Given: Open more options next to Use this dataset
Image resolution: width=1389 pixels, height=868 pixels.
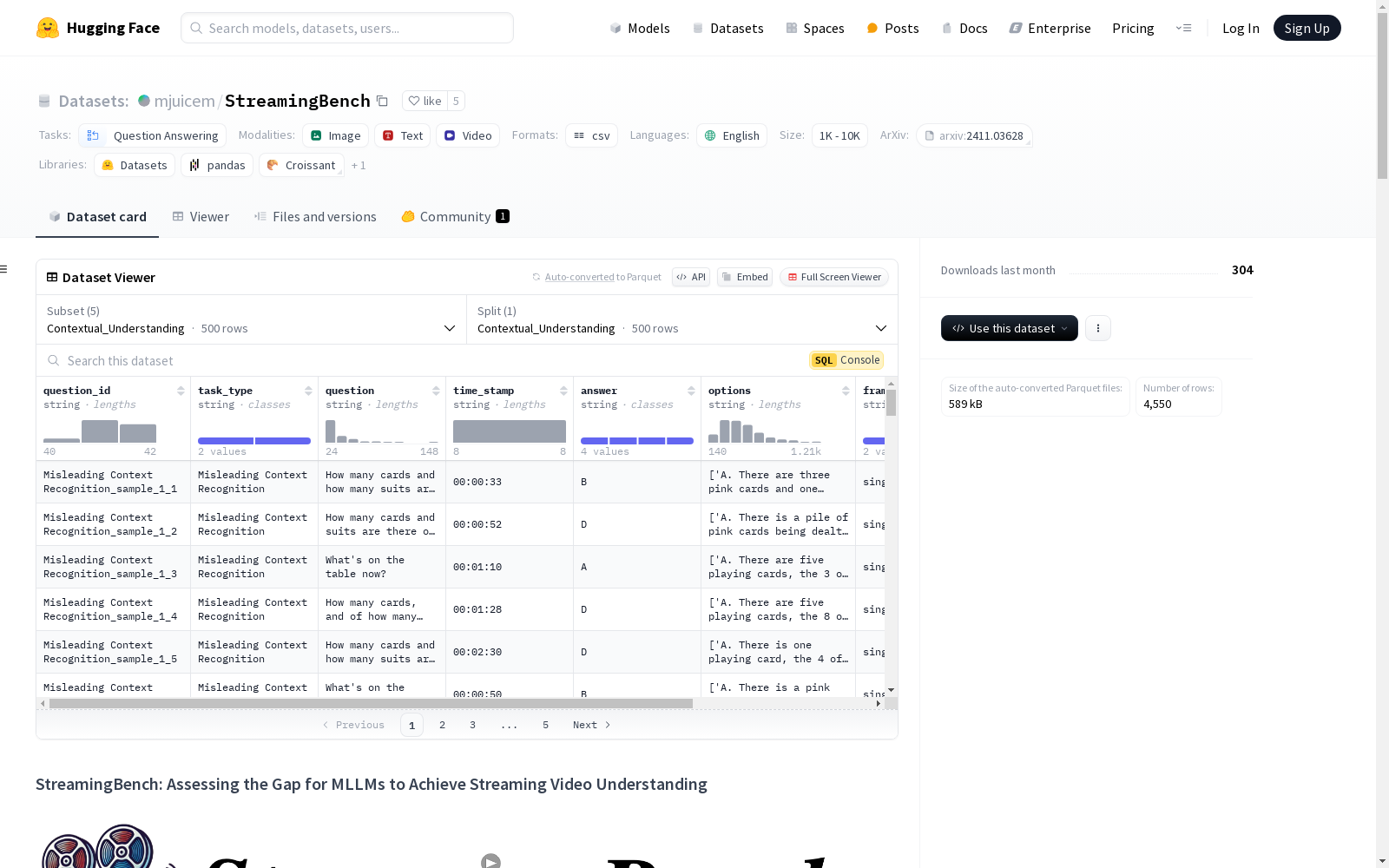Looking at the screenshot, I should (x=1098, y=328).
